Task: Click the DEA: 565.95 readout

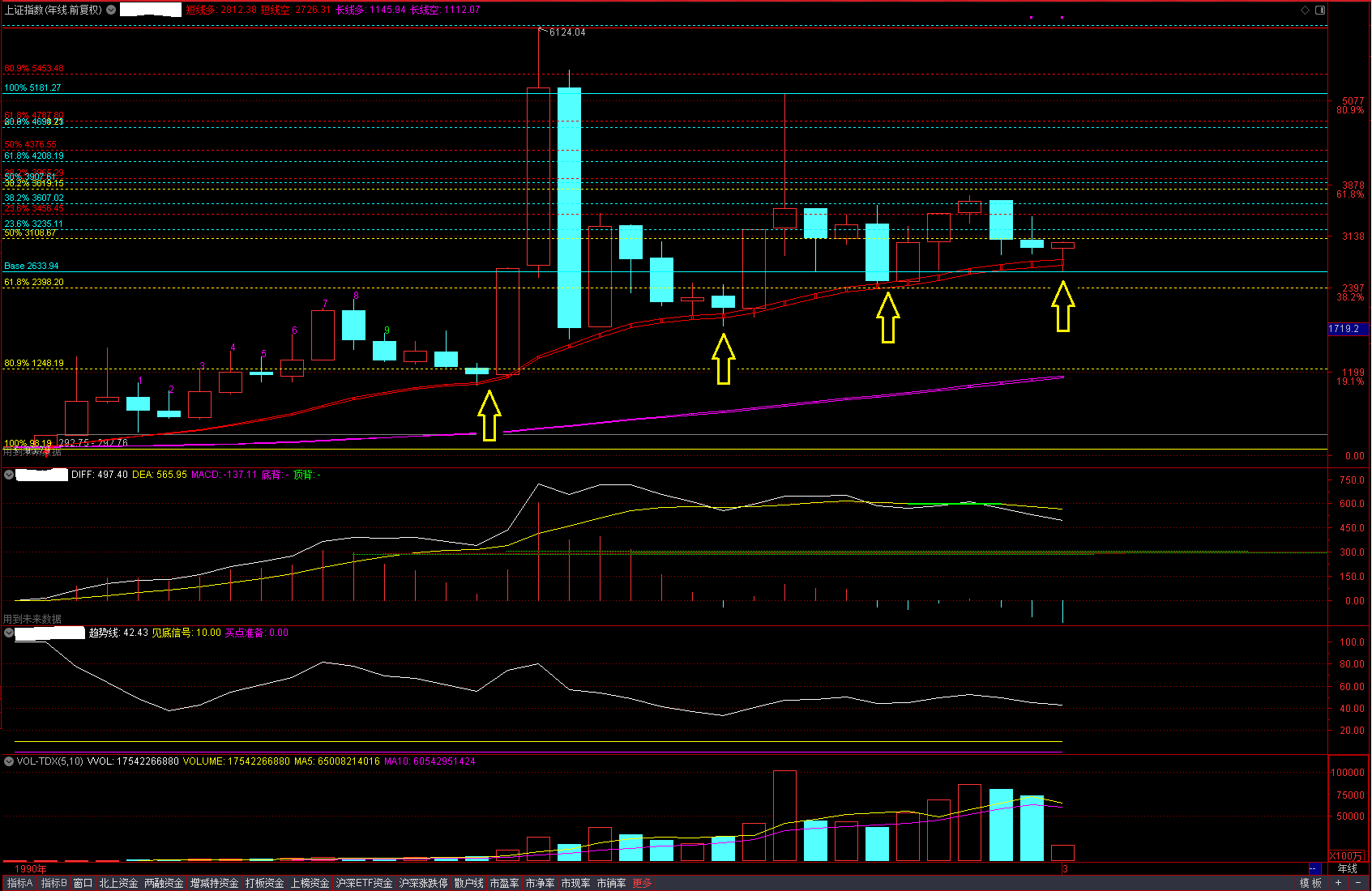Action: [x=160, y=475]
